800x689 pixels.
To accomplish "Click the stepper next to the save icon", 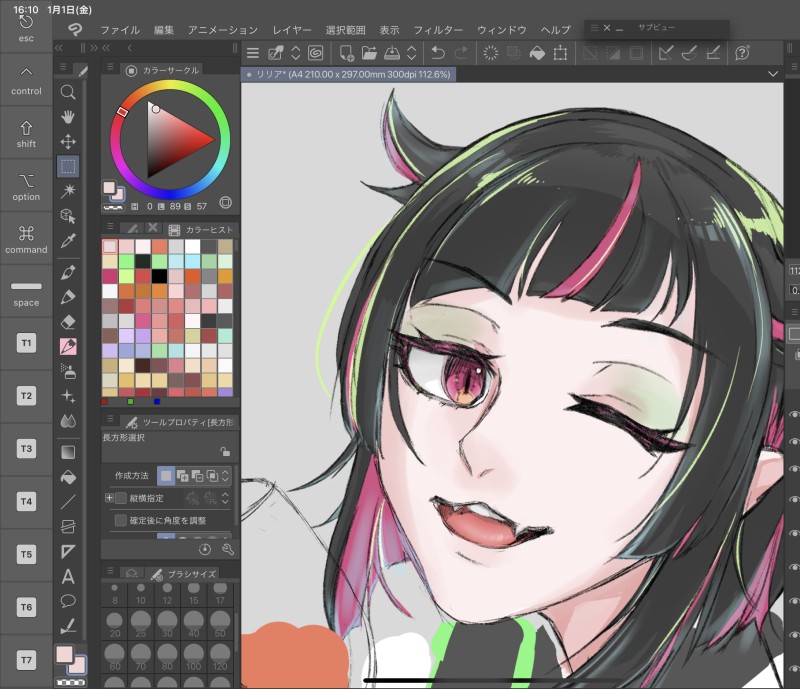I will point(411,53).
